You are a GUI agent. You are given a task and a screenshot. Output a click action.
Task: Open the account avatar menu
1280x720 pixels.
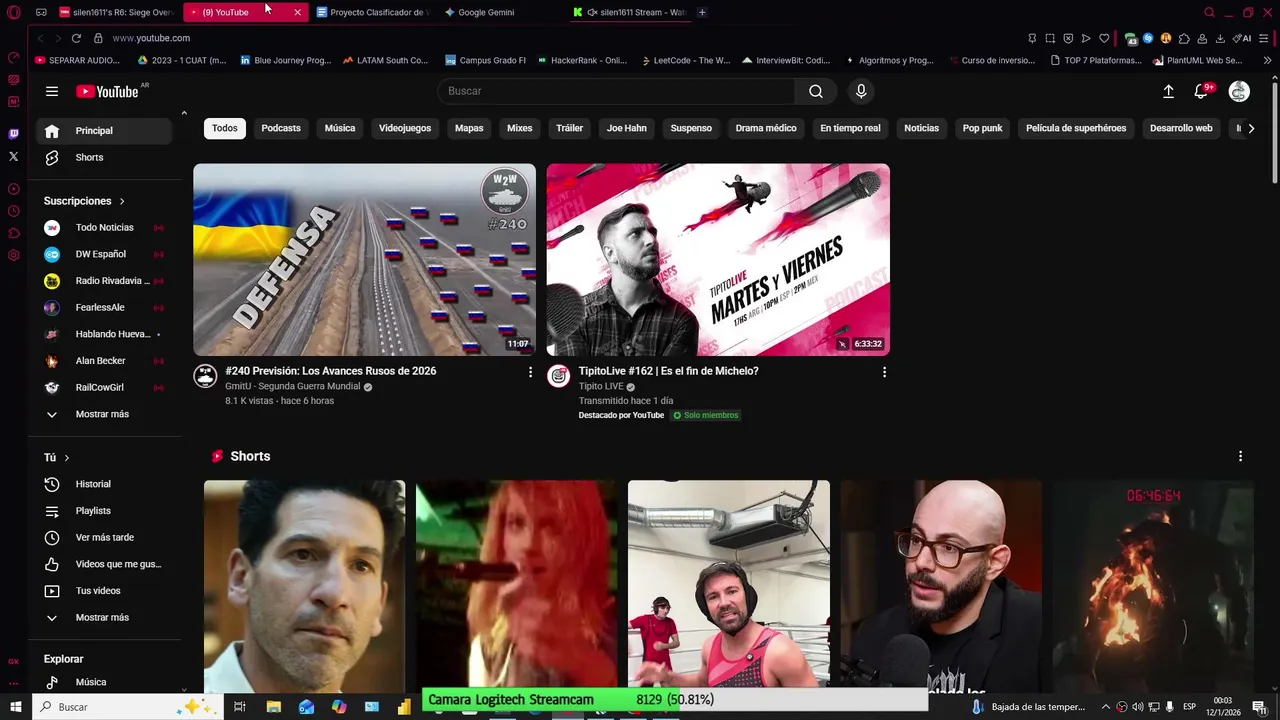pyautogui.click(x=1239, y=91)
